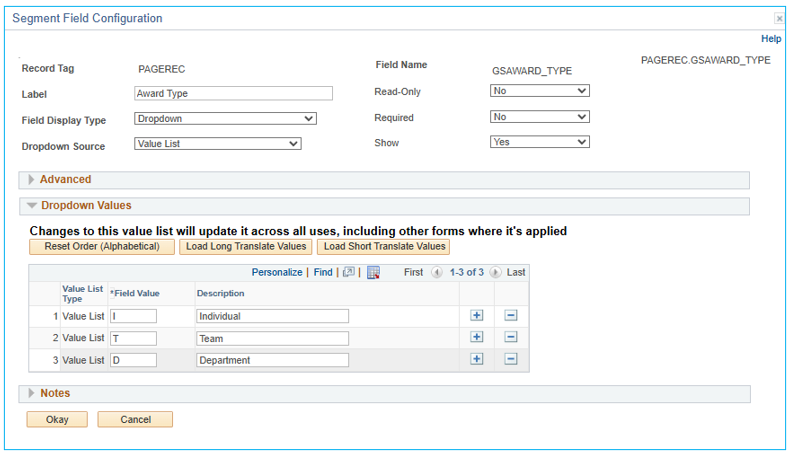Click the Cancel button

click(135, 419)
